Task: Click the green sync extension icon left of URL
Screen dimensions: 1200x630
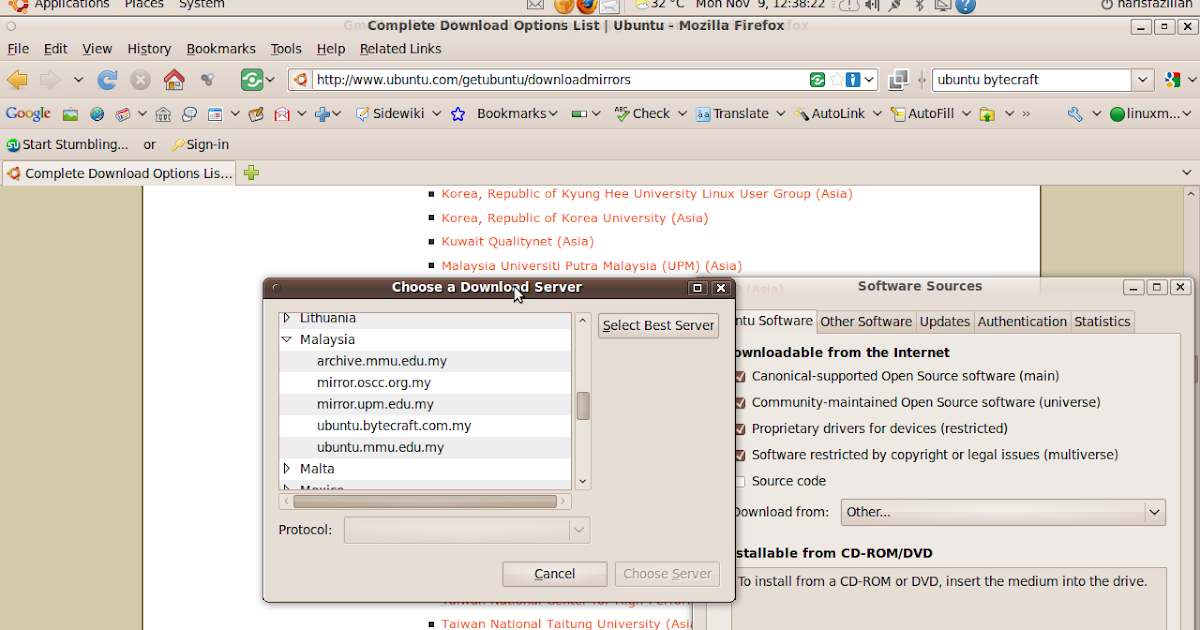Action: [x=252, y=79]
